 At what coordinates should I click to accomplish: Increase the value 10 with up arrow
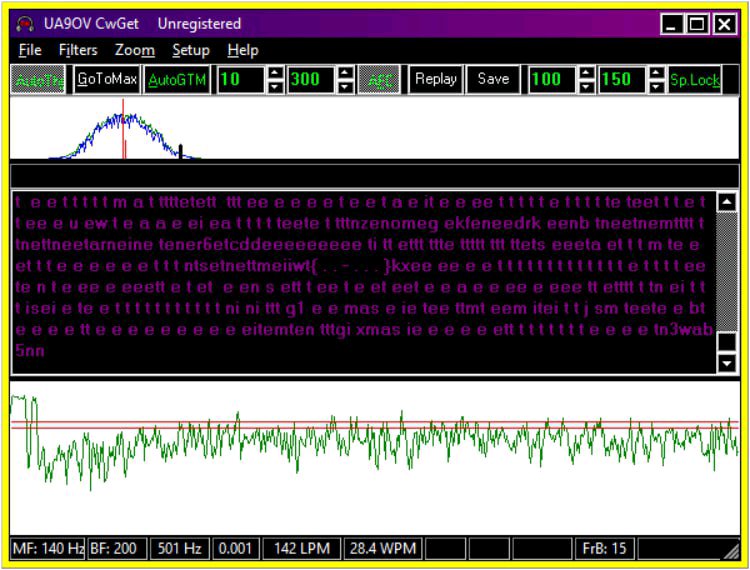tap(275, 73)
